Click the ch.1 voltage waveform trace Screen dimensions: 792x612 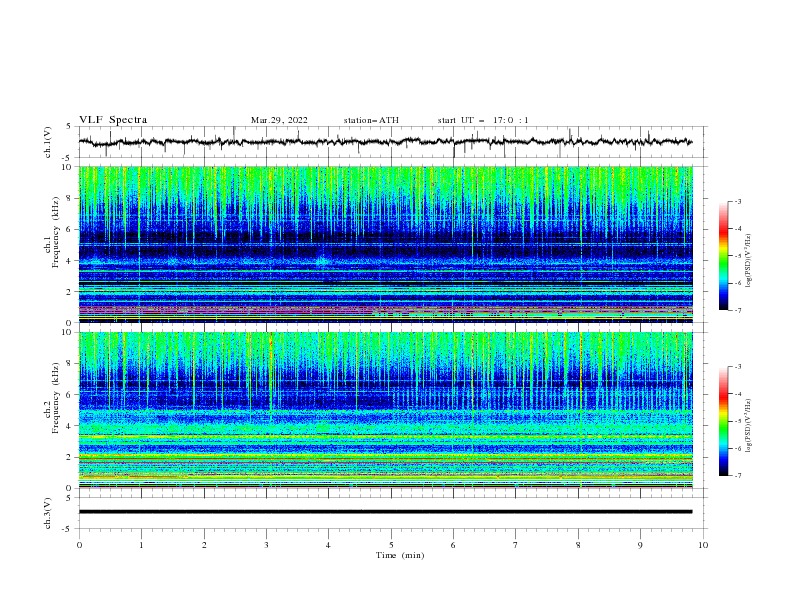click(x=385, y=142)
